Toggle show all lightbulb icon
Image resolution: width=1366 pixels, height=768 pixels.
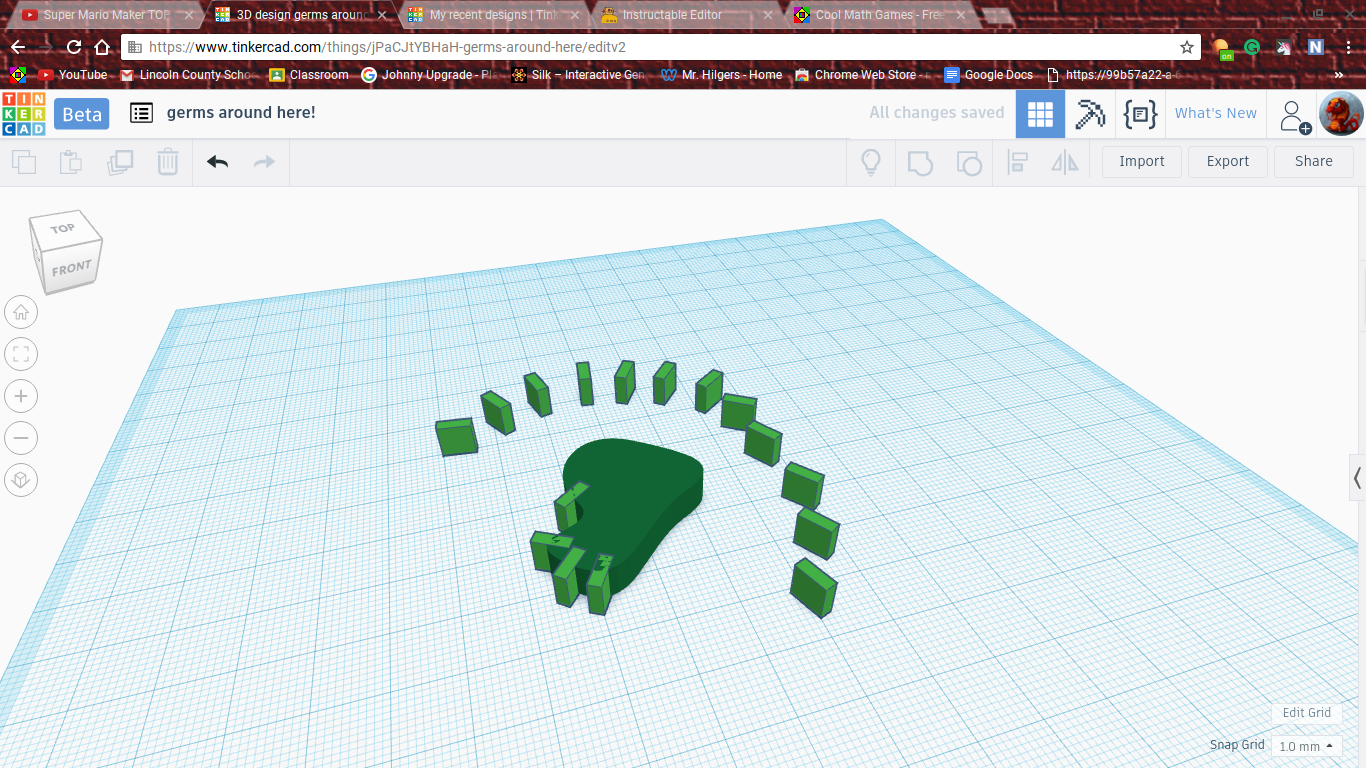pyautogui.click(x=871, y=162)
